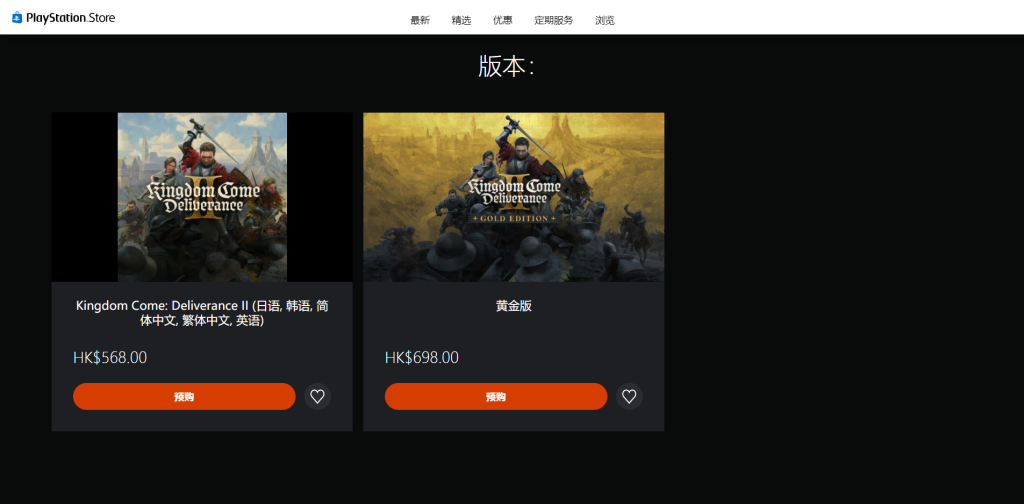Select the HK$568.00 price label
This screenshot has height=504, width=1024.
click(110, 358)
